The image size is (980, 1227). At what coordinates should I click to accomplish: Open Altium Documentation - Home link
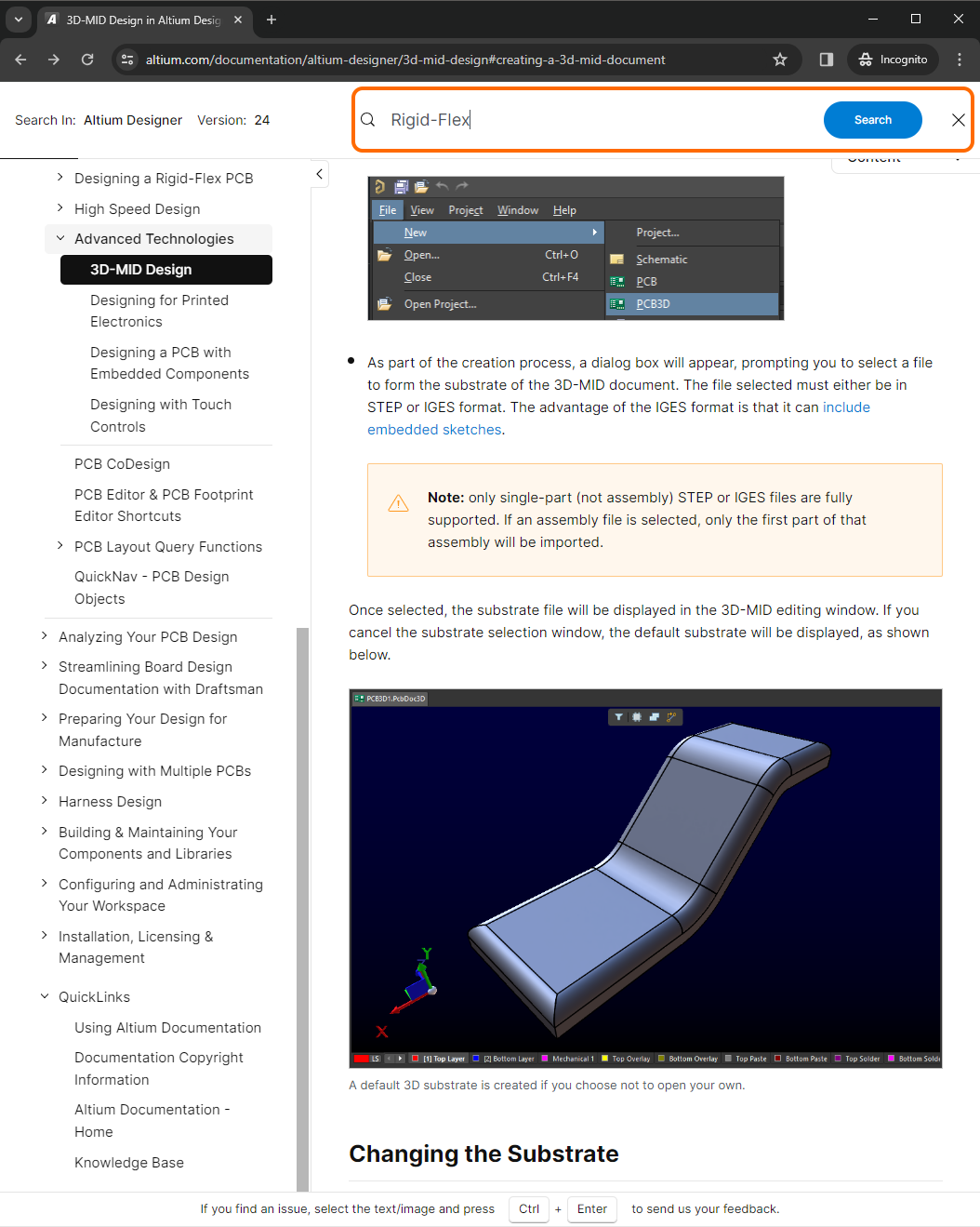152,1121
